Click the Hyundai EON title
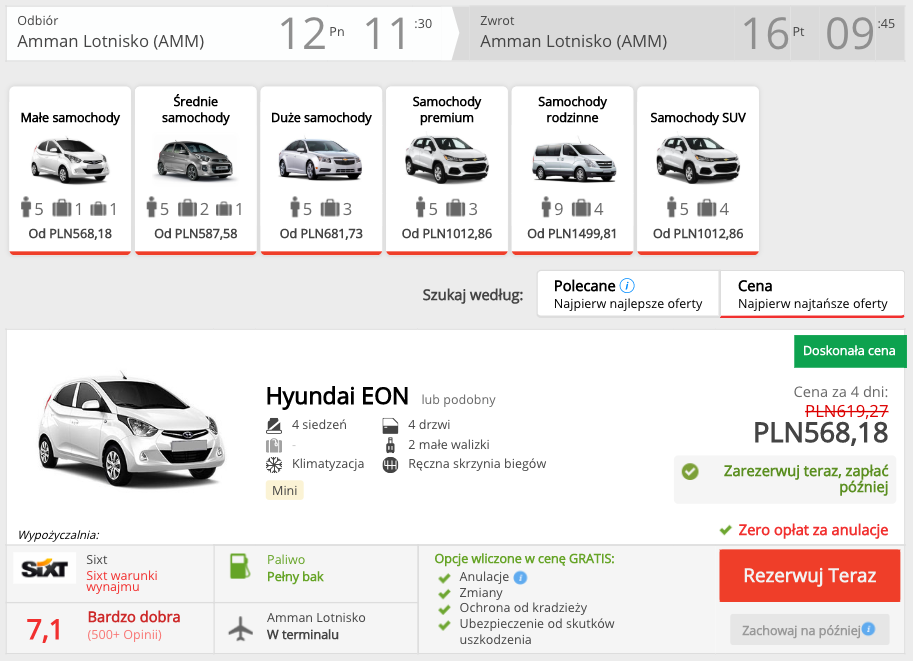 coord(337,397)
